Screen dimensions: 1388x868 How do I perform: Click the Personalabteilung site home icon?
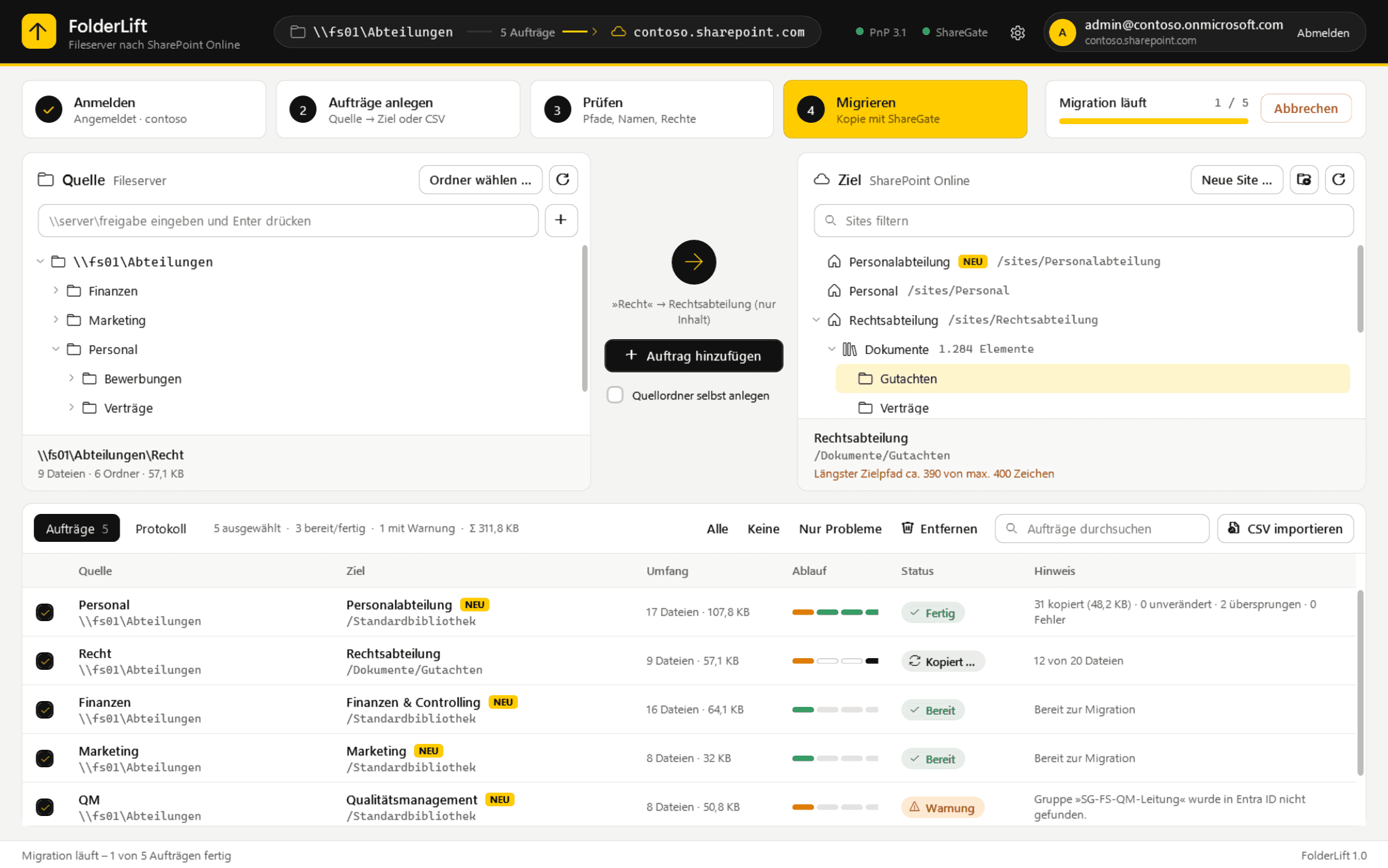coord(834,261)
